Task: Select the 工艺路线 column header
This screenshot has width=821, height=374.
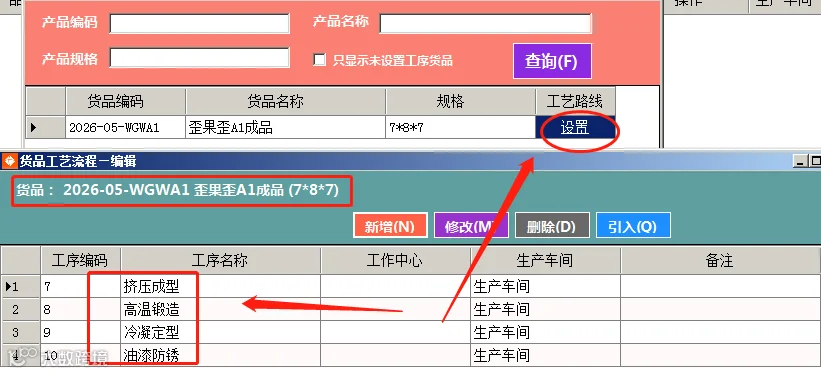Action: [x=575, y=101]
